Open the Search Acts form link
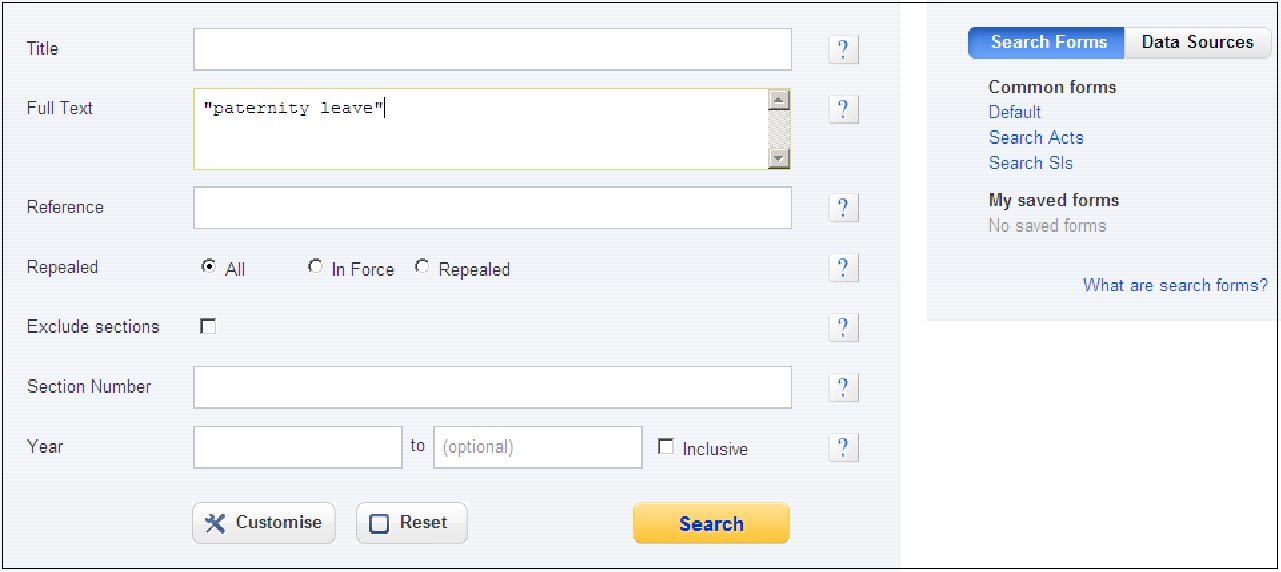Viewport: 1281px width, 572px height. click(1036, 138)
